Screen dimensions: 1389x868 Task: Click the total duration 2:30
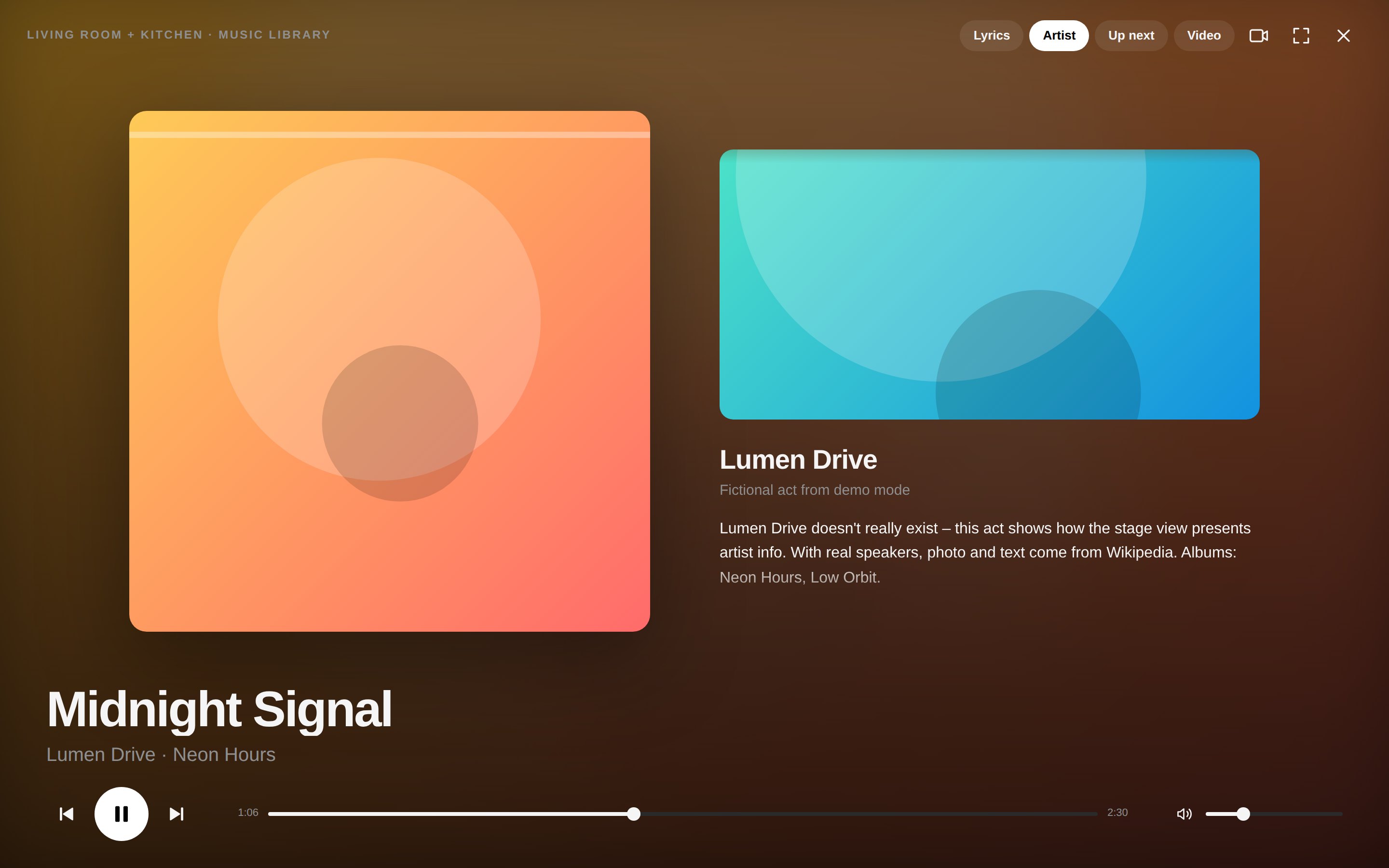[1117, 813]
